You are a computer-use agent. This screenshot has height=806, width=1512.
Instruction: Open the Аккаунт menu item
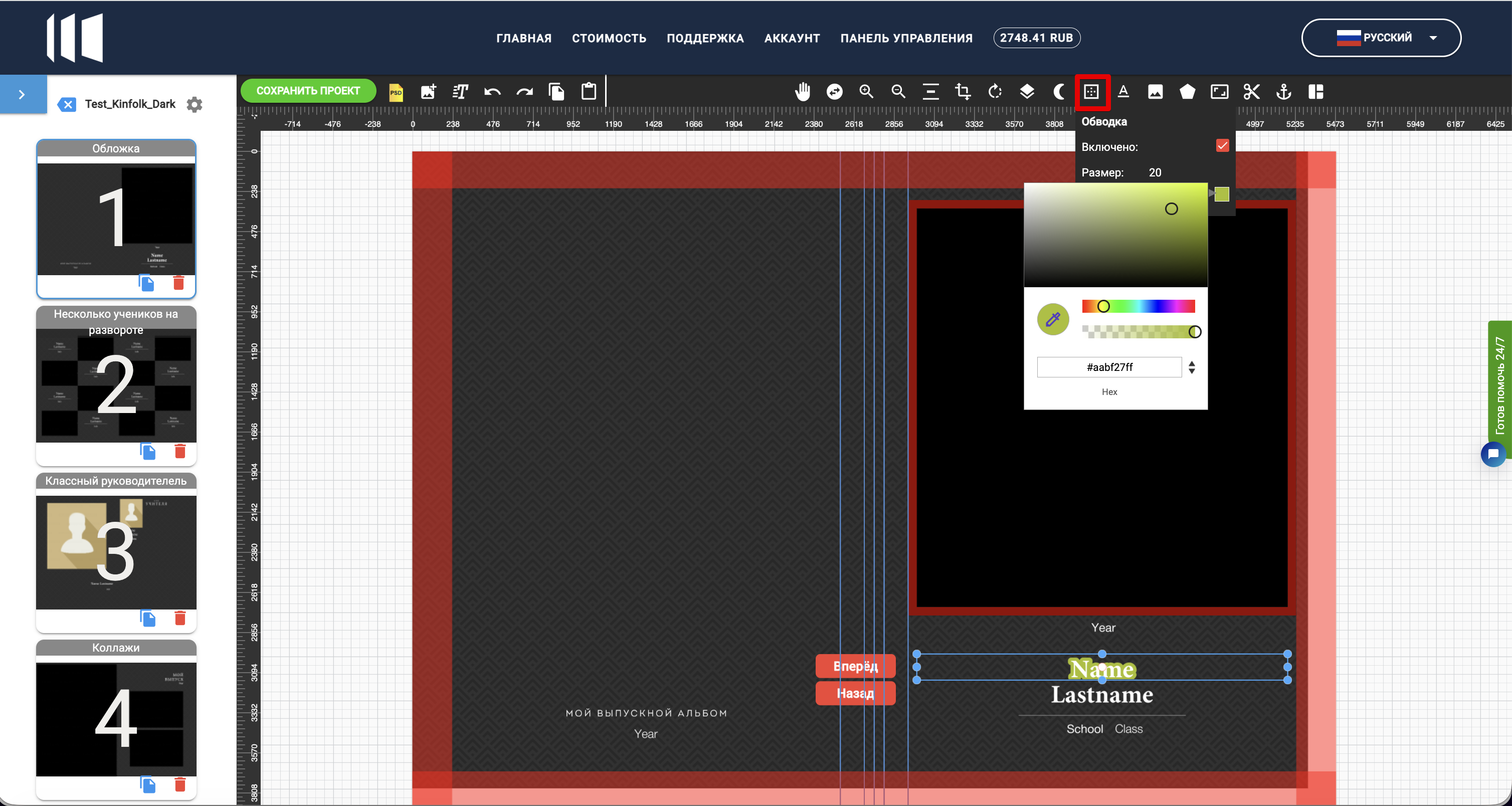point(793,38)
